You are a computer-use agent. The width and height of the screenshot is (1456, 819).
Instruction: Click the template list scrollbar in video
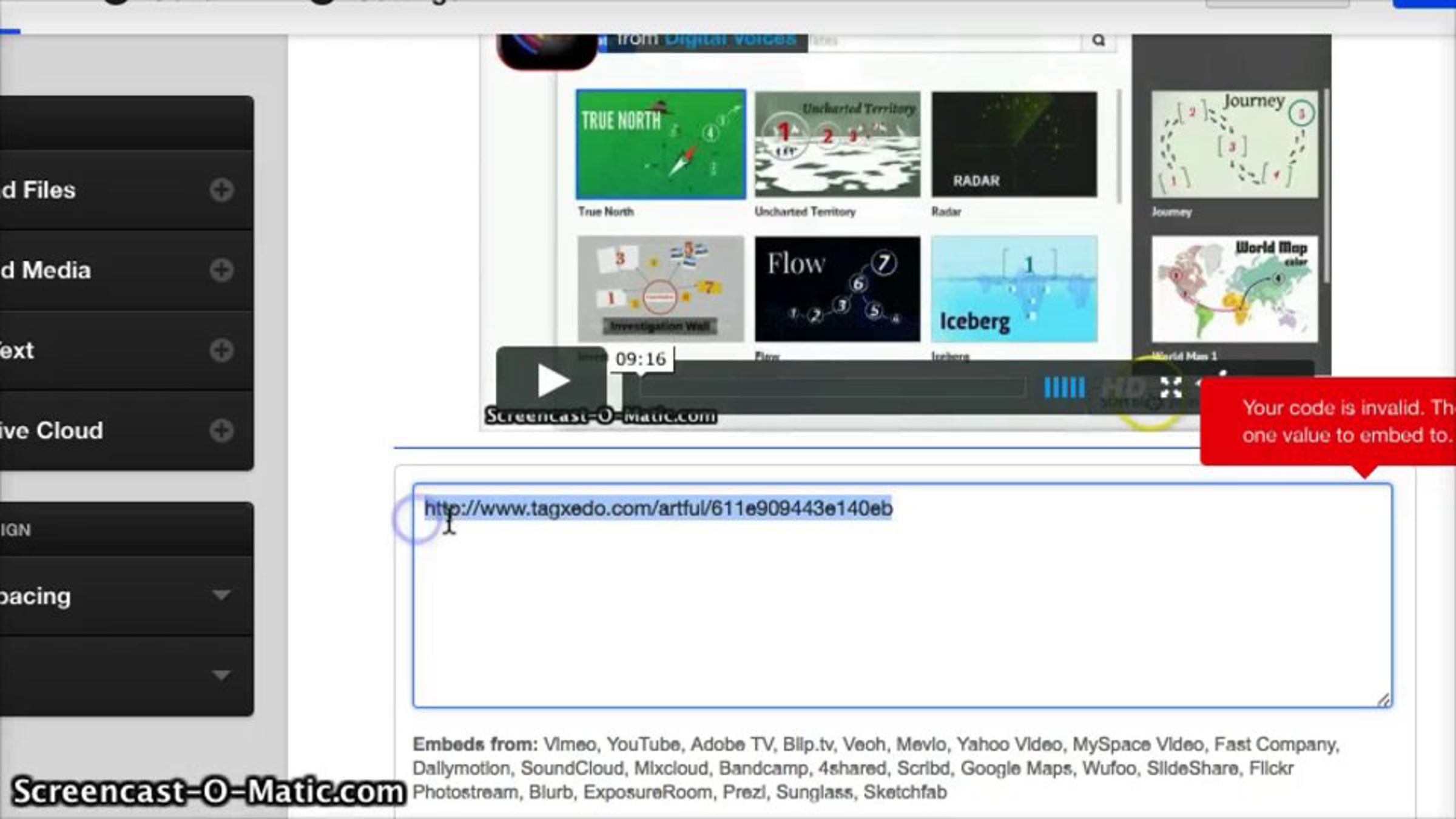tap(1119, 146)
